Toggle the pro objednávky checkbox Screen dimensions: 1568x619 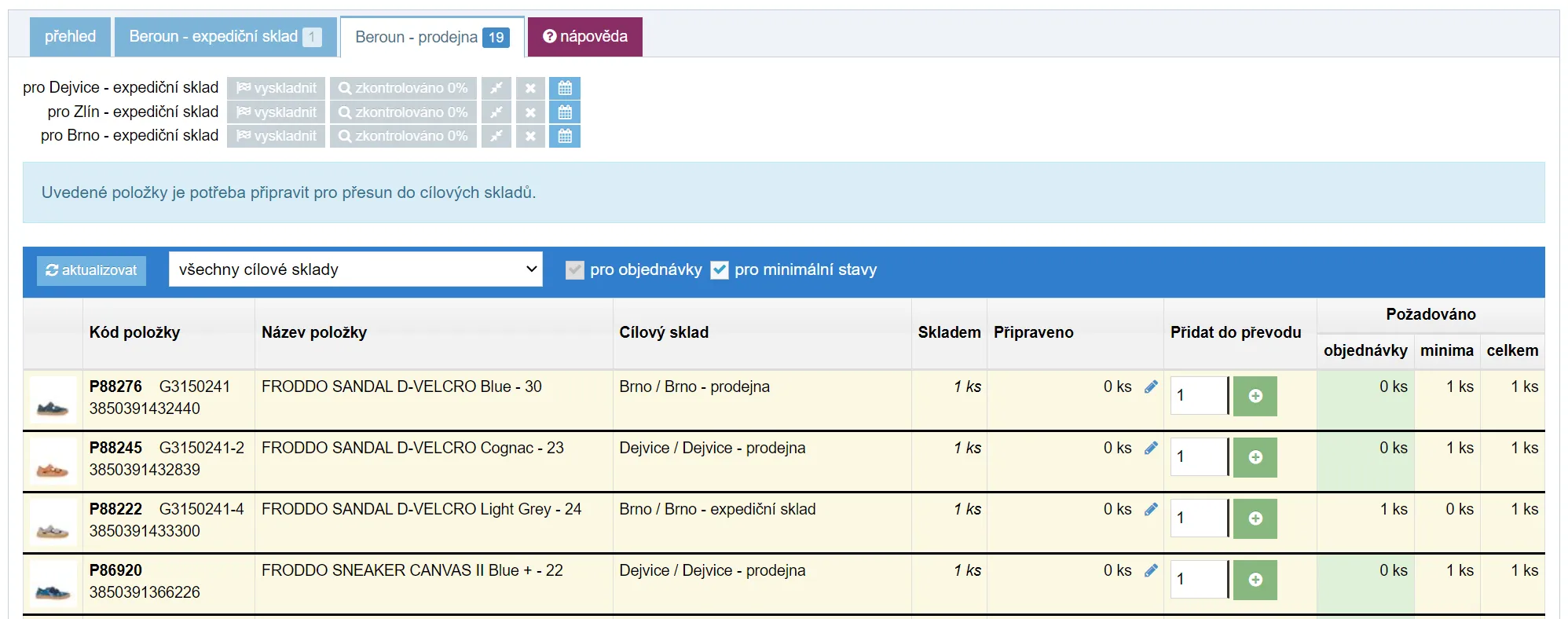(575, 270)
